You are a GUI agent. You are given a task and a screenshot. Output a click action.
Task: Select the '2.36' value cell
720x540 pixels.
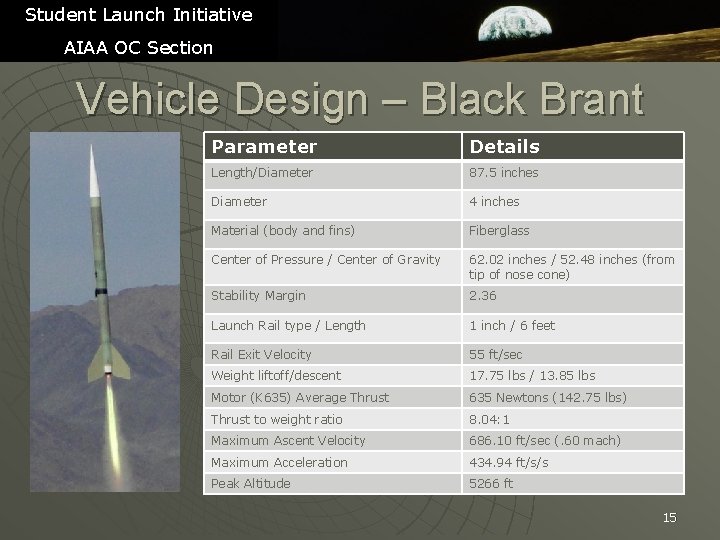tap(573, 299)
